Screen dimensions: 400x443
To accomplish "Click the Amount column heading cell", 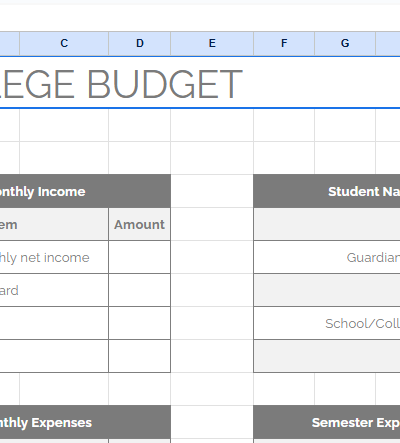I will coord(140,224).
